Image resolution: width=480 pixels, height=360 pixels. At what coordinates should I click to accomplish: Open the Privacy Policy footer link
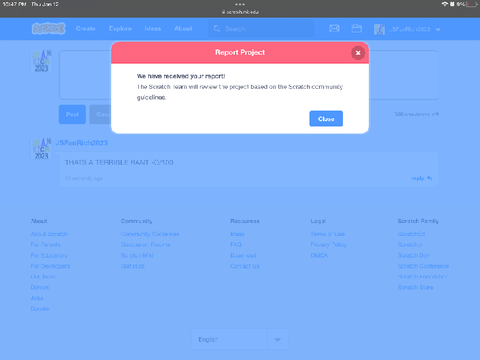click(329, 245)
